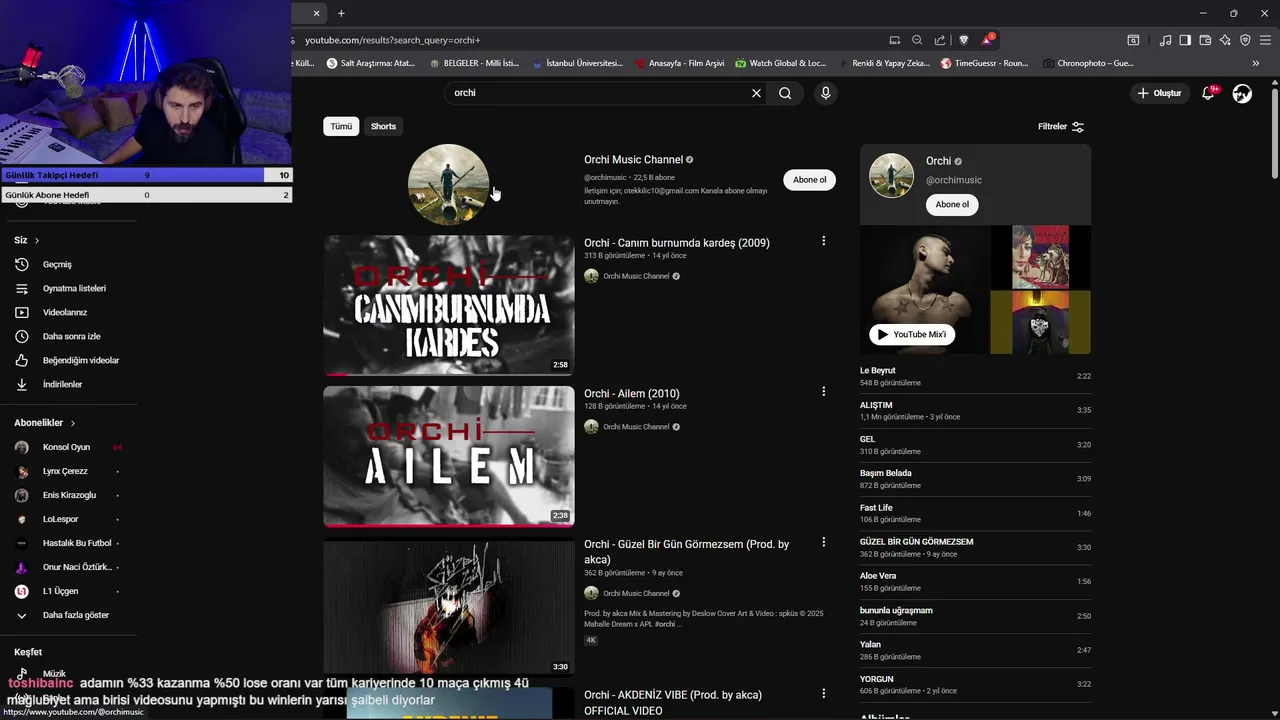This screenshot has width=1280, height=720.
Task: Clear the YouTube search box text
Action: 756,93
